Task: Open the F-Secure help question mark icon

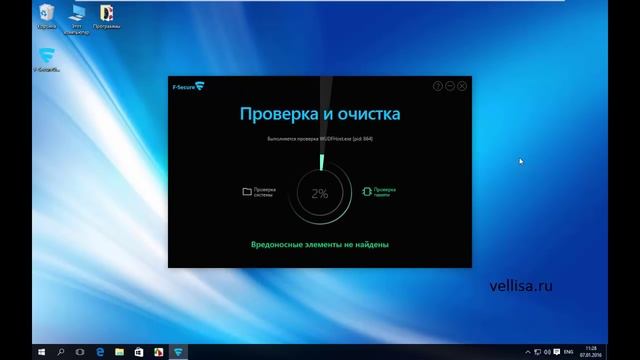Action: (438, 86)
